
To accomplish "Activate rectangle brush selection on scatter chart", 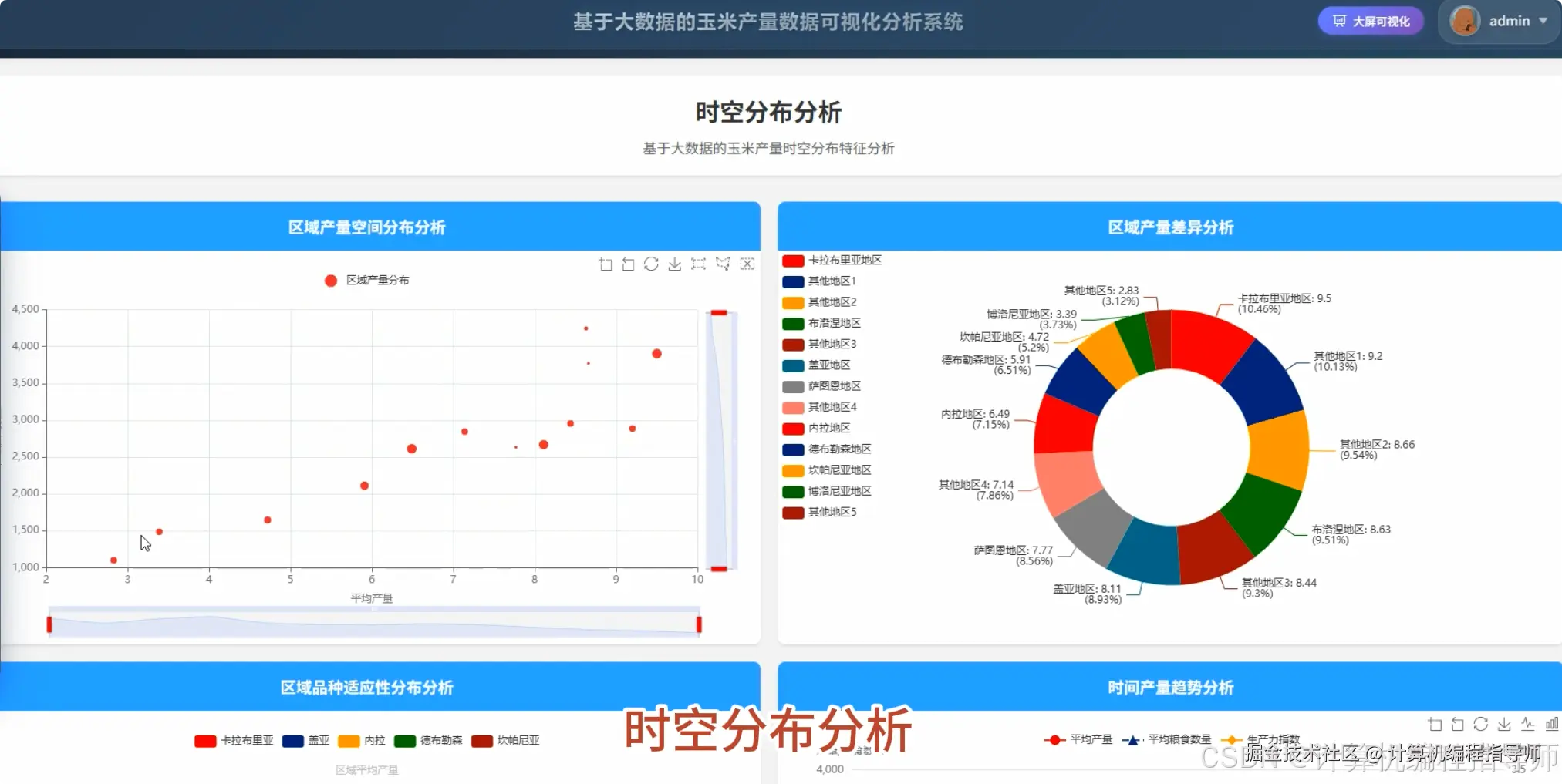I will coord(698,264).
